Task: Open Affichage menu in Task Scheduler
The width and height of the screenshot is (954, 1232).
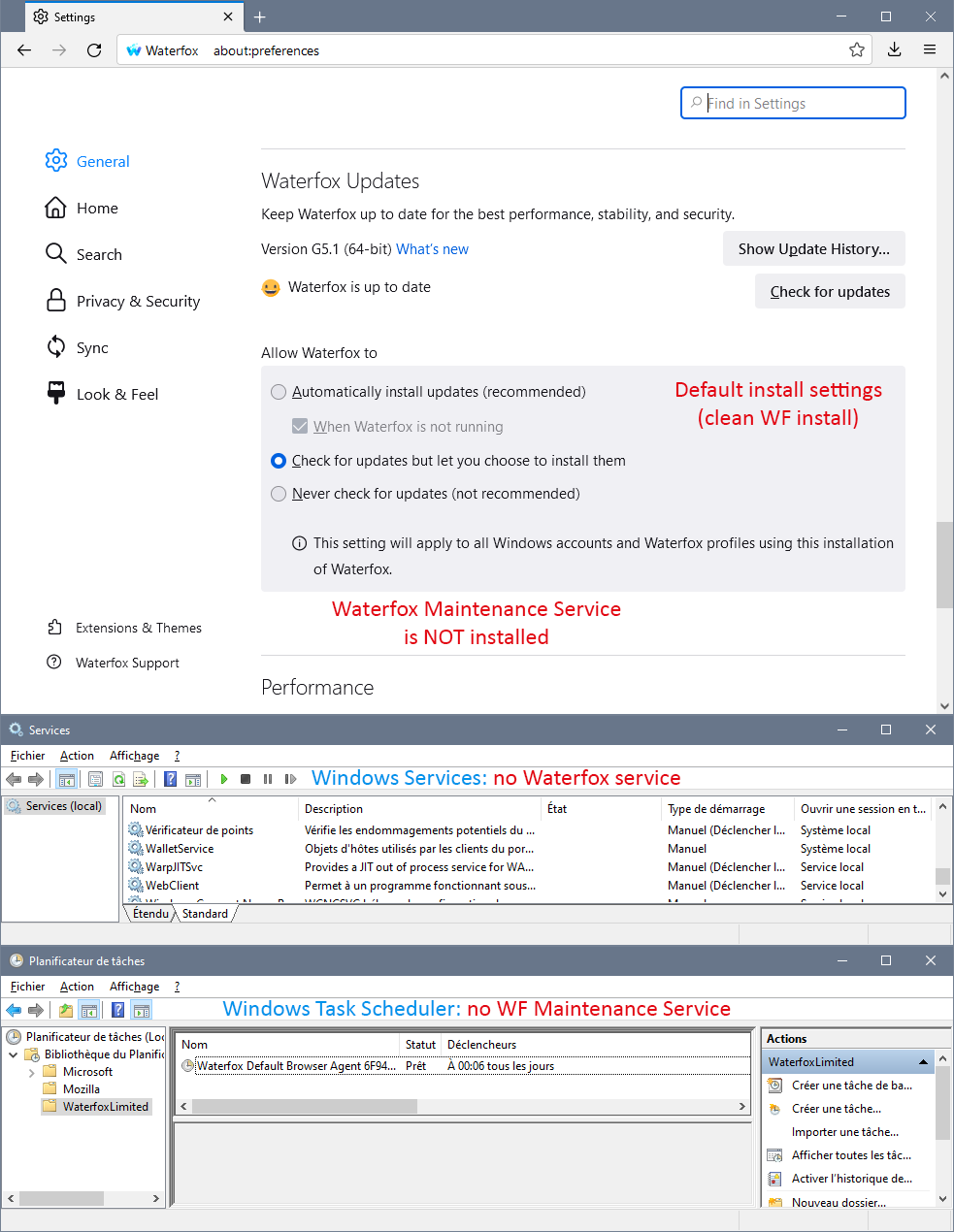Action: (x=134, y=987)
